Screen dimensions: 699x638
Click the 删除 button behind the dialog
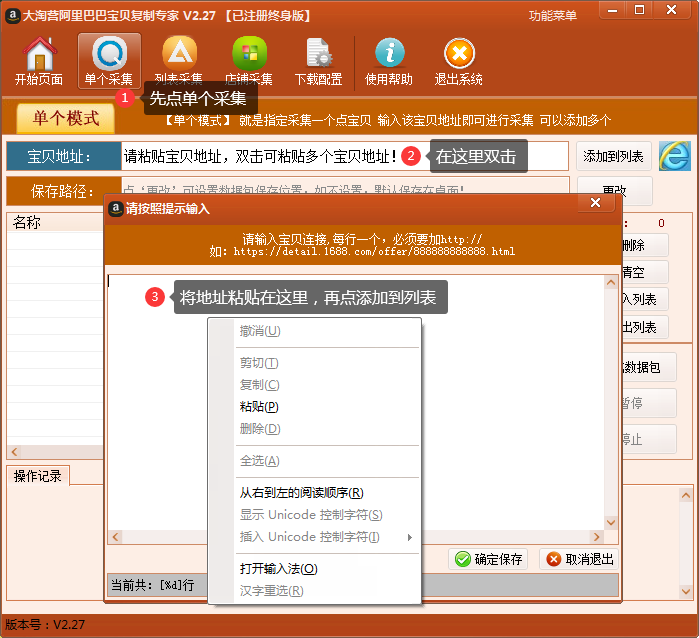coord(645,245)
